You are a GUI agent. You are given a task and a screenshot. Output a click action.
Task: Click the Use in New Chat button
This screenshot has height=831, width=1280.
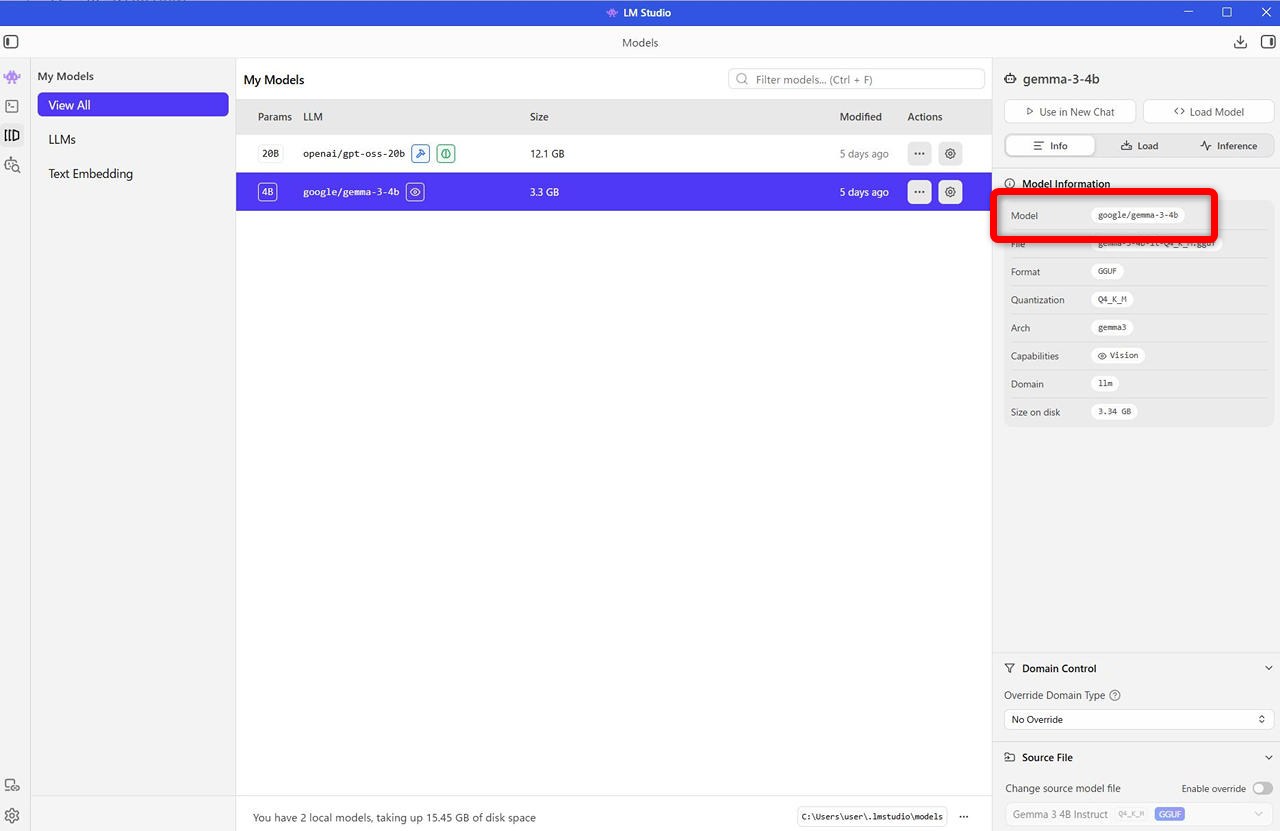tap(1070, 112)
